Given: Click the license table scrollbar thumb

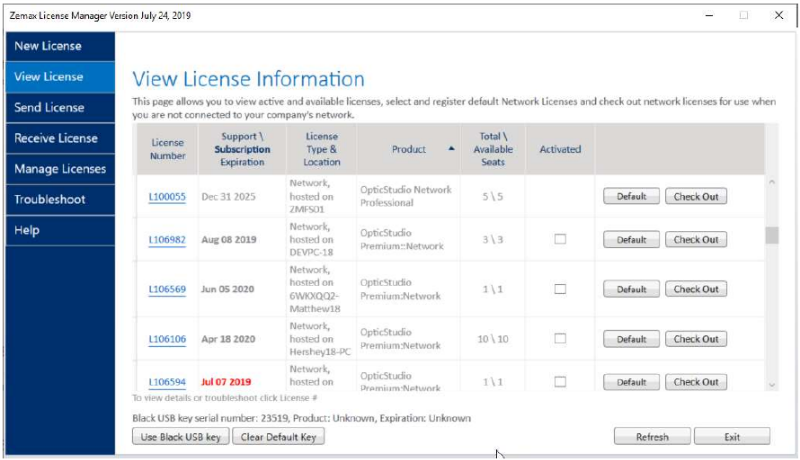Looking at the screenshot, I should [x=772, y=235].
